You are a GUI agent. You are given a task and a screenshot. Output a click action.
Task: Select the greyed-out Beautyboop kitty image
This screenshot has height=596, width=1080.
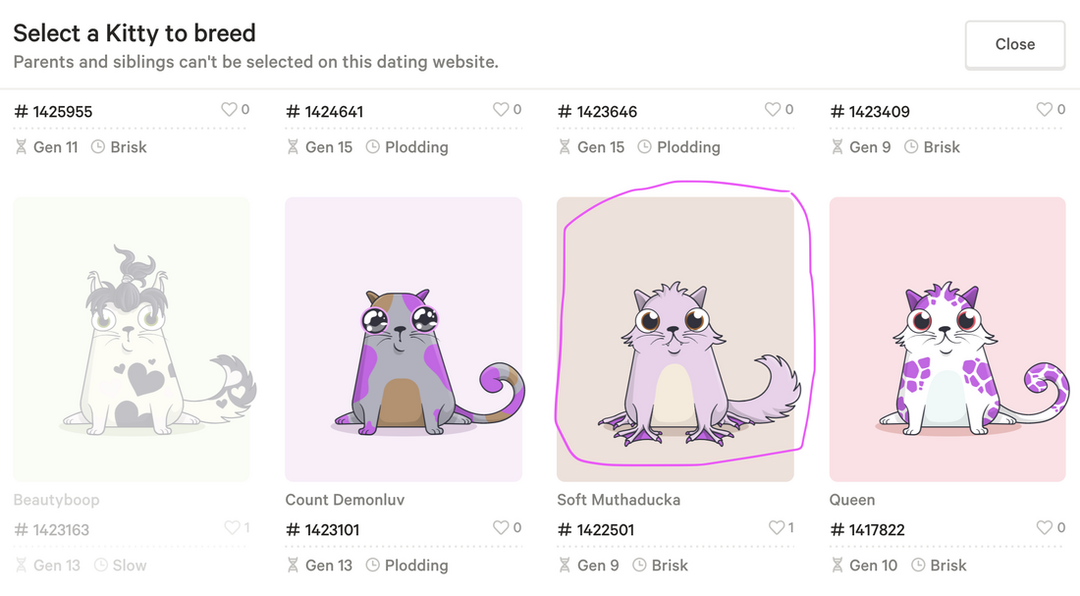pyautogui.click(x=131, y=339)
